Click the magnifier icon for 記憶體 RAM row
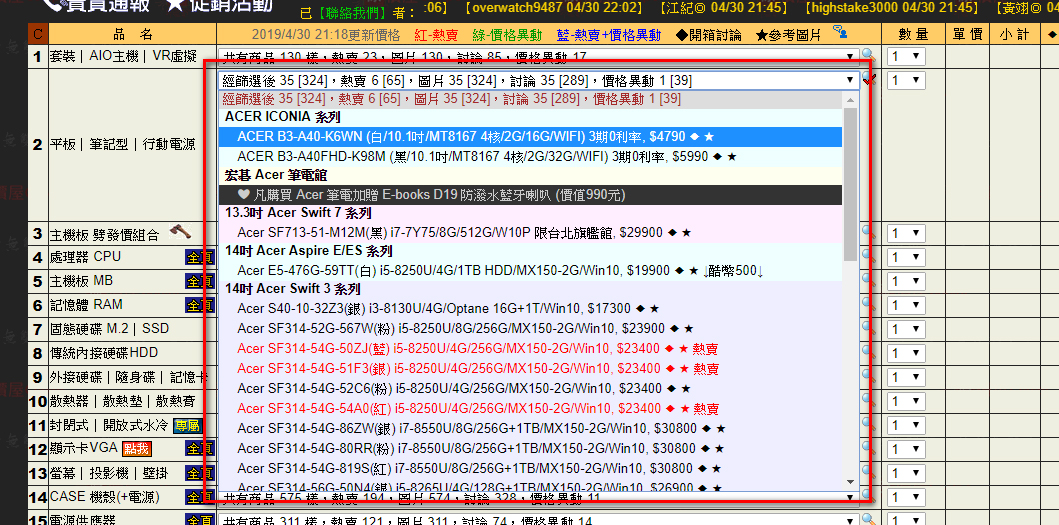Screen dimensions: 1059x525 [869, 305]
